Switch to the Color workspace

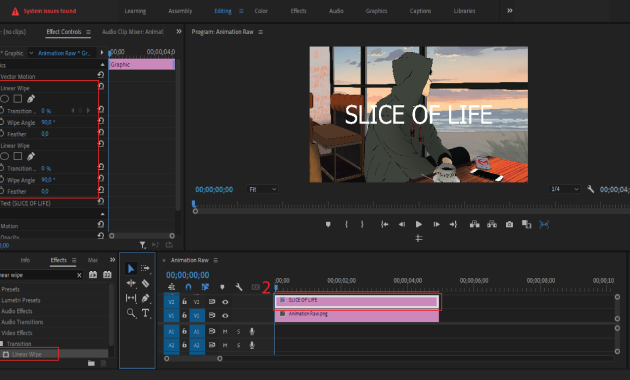[x=261, y=11]
